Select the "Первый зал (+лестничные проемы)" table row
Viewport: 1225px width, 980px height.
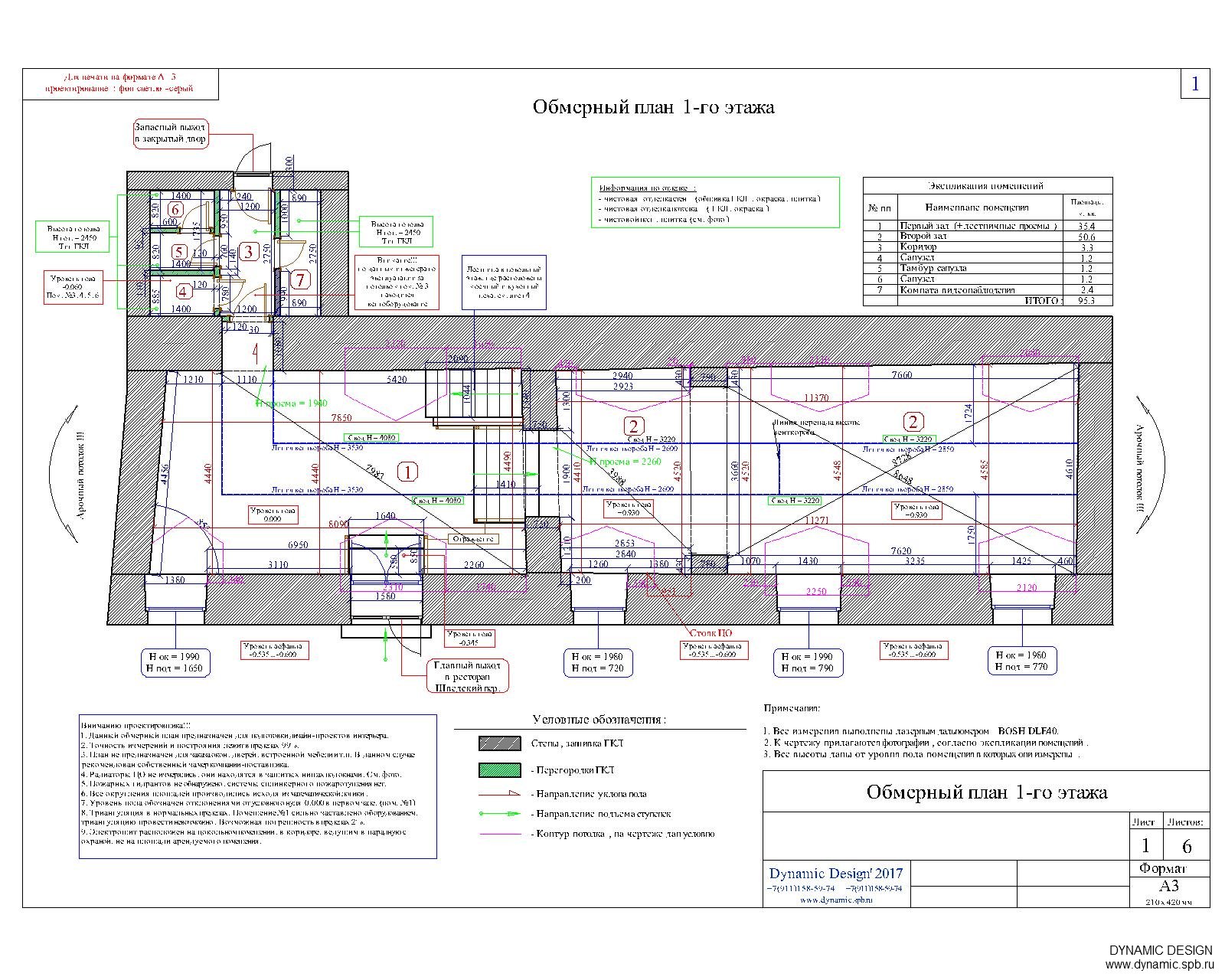tap(988, 226)
